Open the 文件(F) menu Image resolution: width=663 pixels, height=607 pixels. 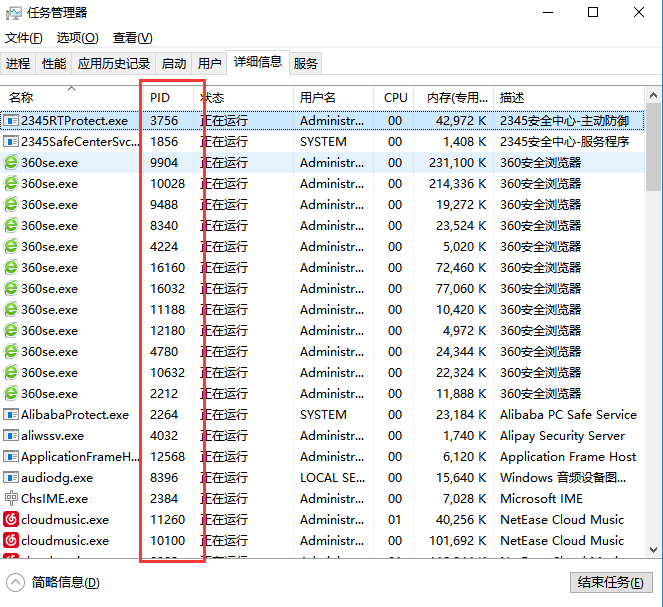(24, 38)
